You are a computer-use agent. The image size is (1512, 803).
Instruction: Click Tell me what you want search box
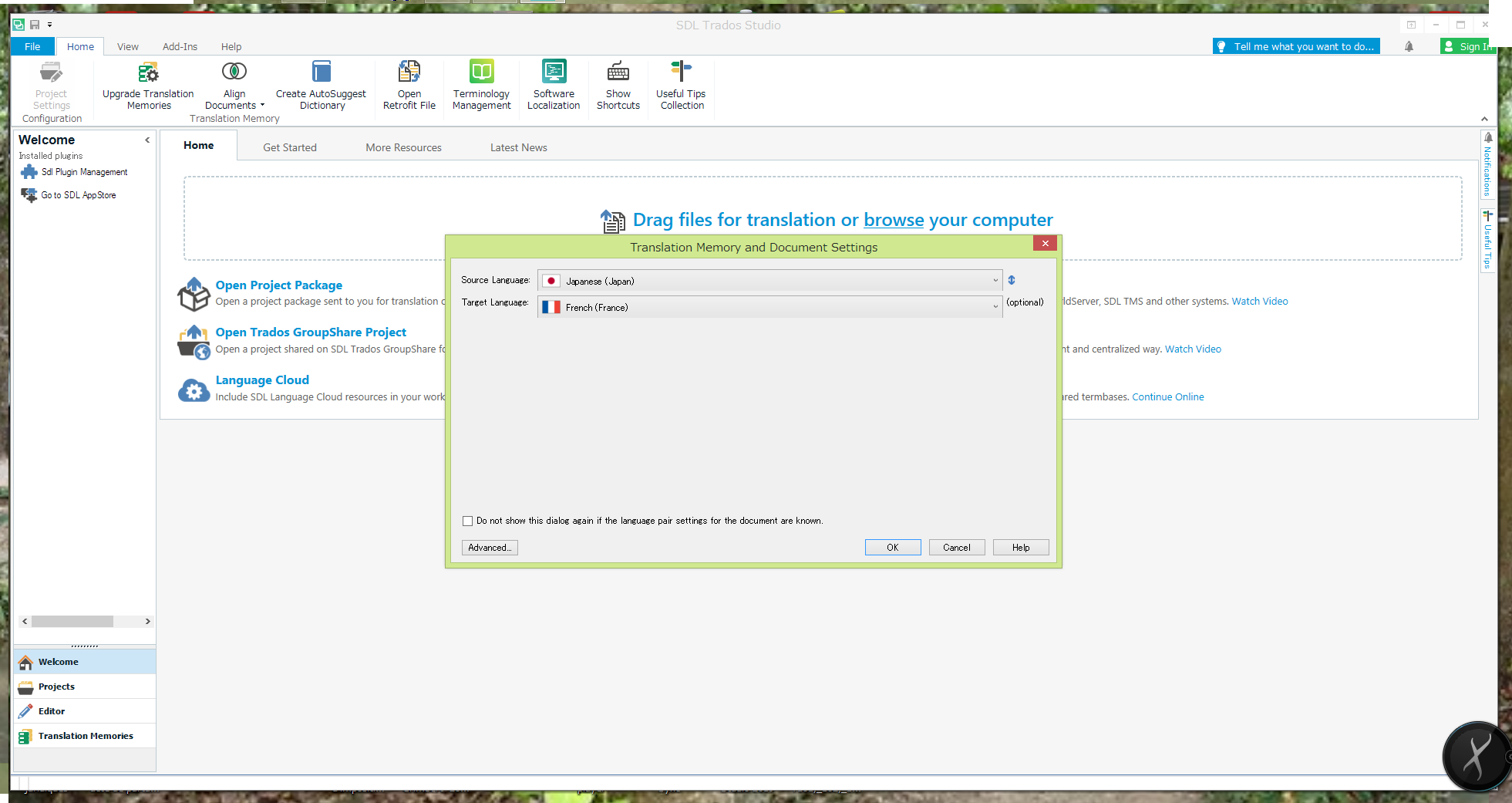[x=1296, y=46]
